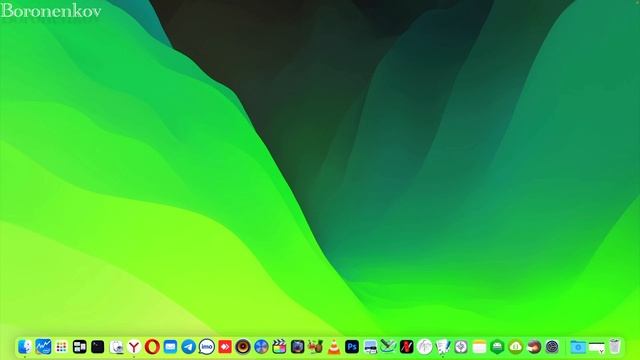Open the blue Downloads folder stack
Image resolution: width=640 pixels, height=360 pixels.
(578, 347)
